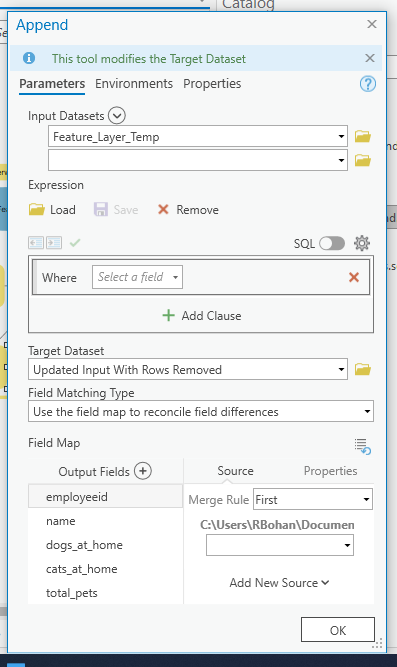Screen dimensions: 397x667
Task: Browse folder for Target Dataset
Action: 363,369
